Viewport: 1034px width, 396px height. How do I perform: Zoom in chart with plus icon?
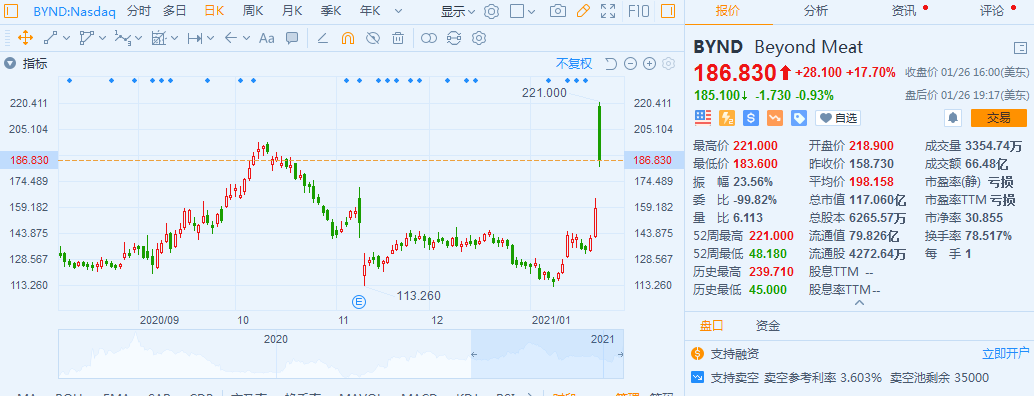click(650, 64)
